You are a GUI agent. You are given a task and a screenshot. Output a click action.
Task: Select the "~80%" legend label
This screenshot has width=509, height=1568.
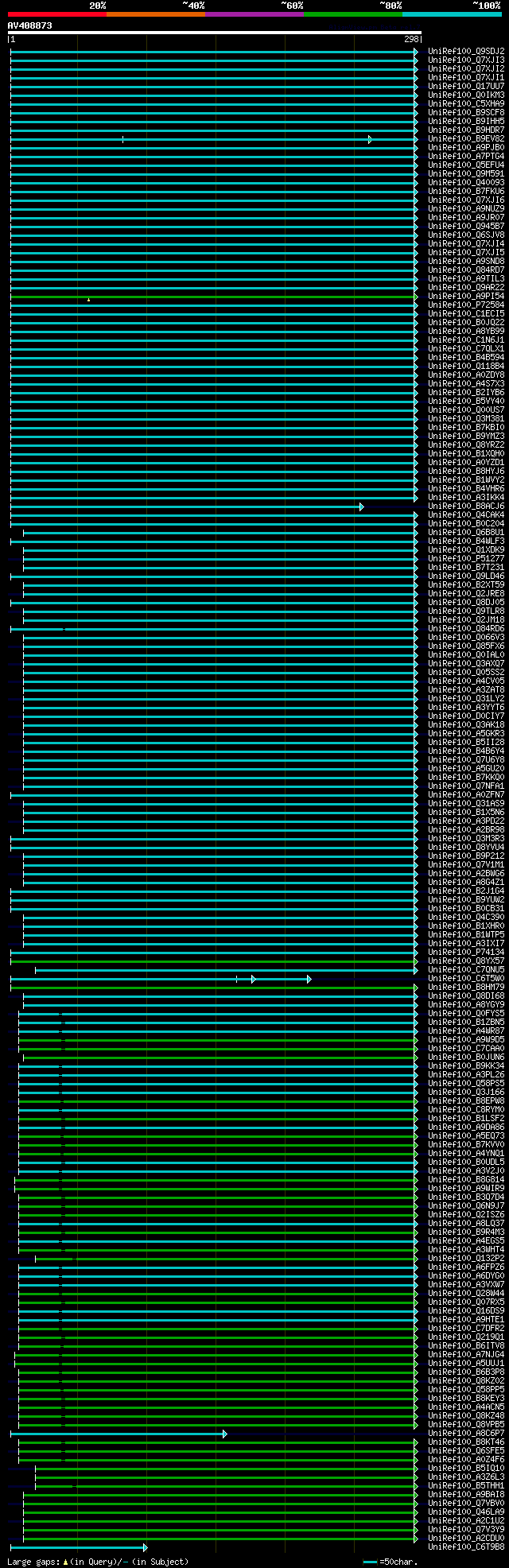390,6
